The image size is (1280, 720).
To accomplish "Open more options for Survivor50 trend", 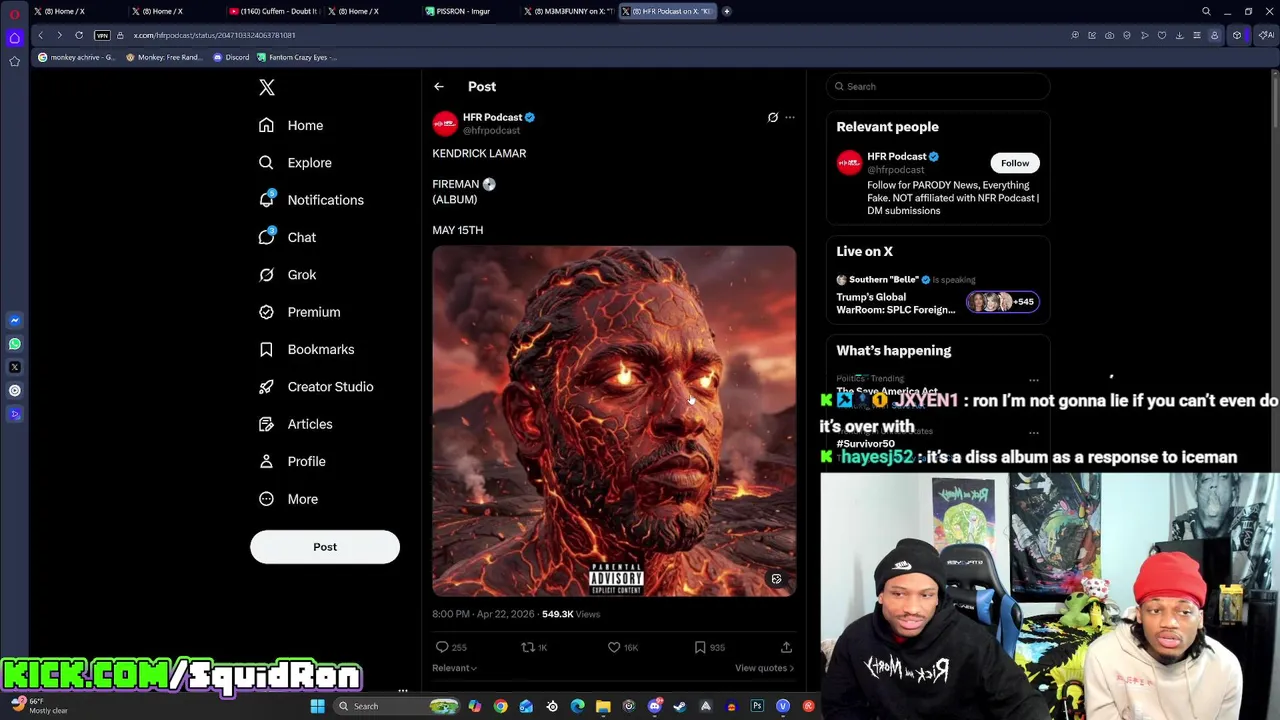I will (x=1034, y=433).
